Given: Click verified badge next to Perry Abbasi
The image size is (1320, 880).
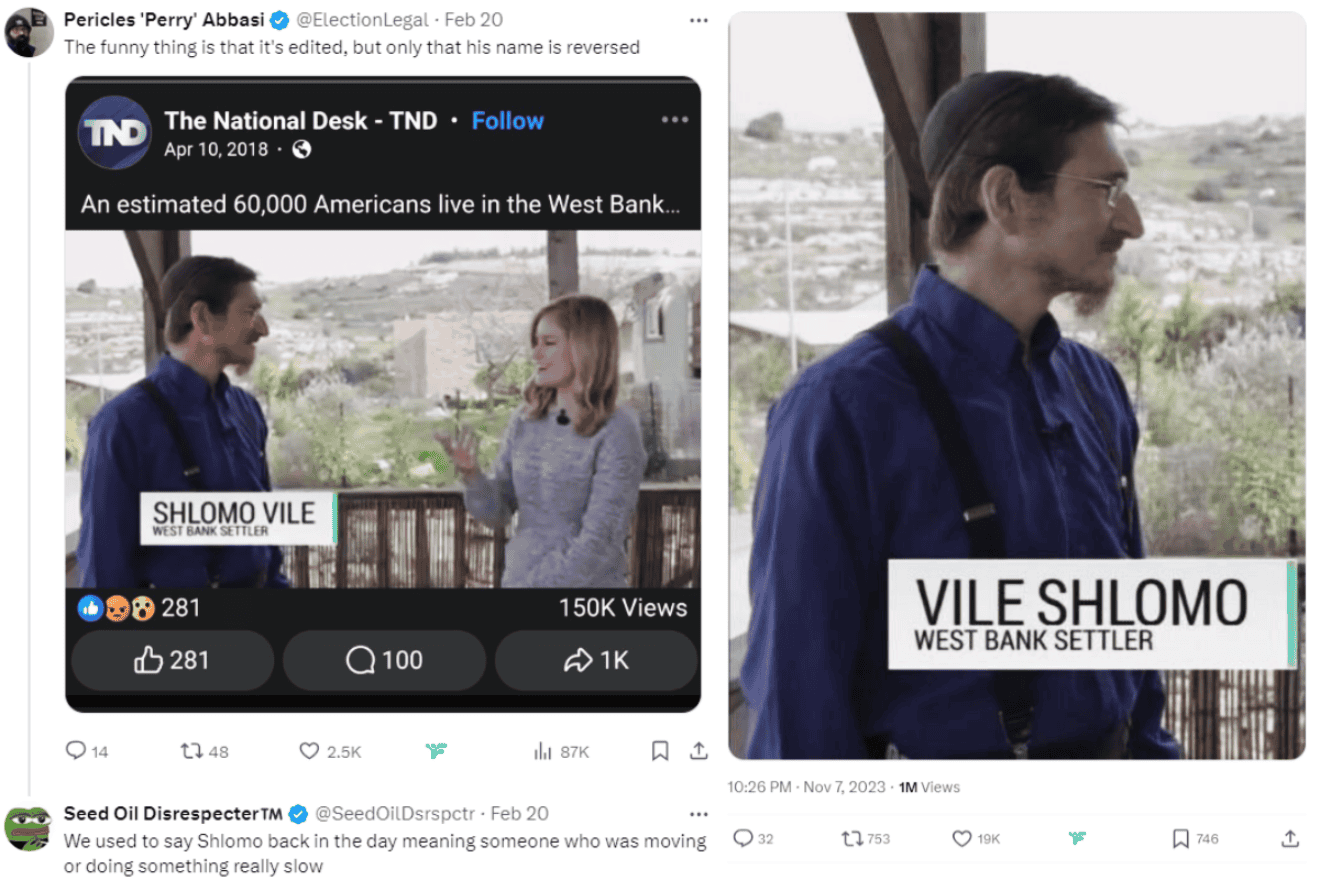Looking at the screenshot, I should [x=279, y=20].
